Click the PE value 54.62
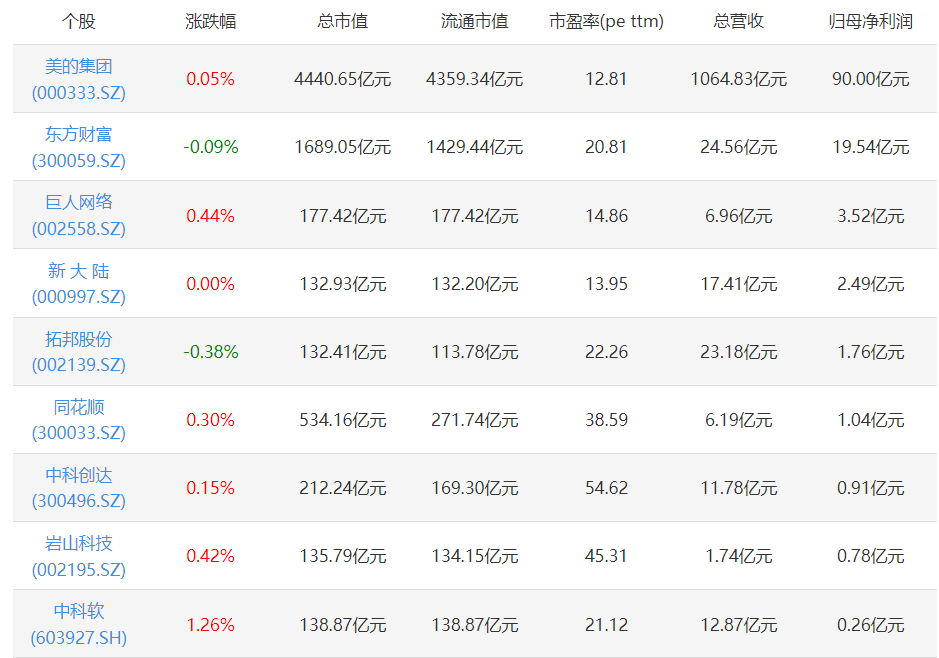This screenshot has height=658, width=939. [606, 488]
